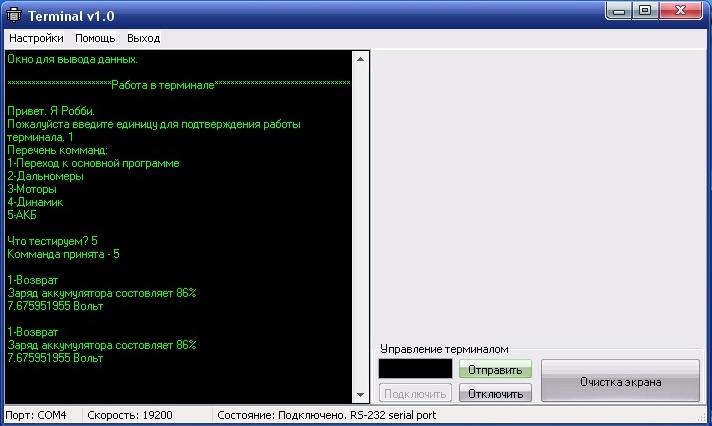The height and width of the screenshot is (426, 712).
Task: Click the 'Порт: COM4' status entry
Action: [35, 415]
